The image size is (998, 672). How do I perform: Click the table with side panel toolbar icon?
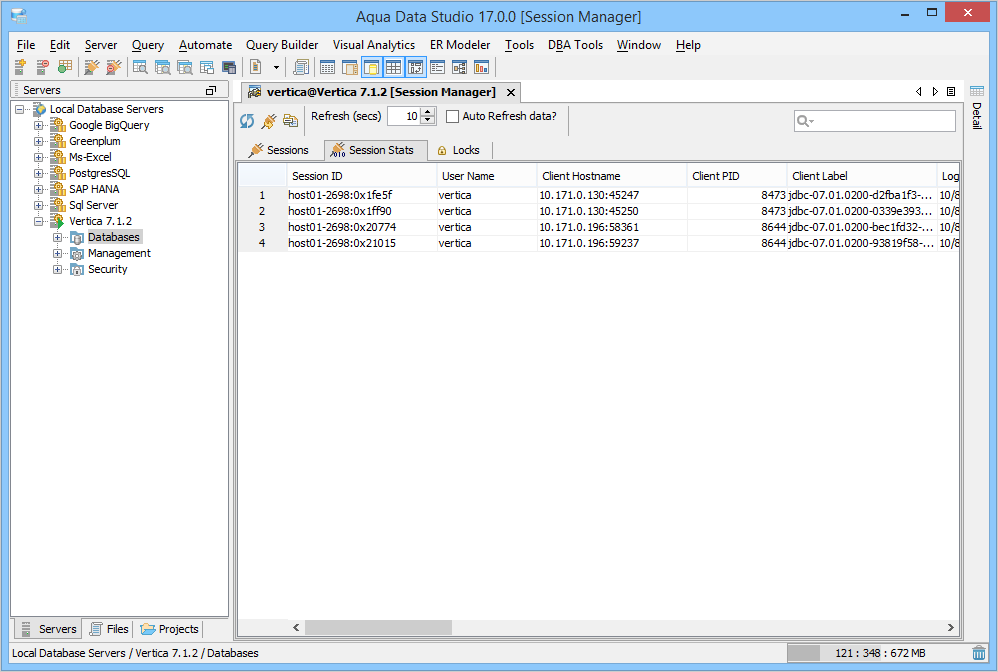click(x=349, y=67)
